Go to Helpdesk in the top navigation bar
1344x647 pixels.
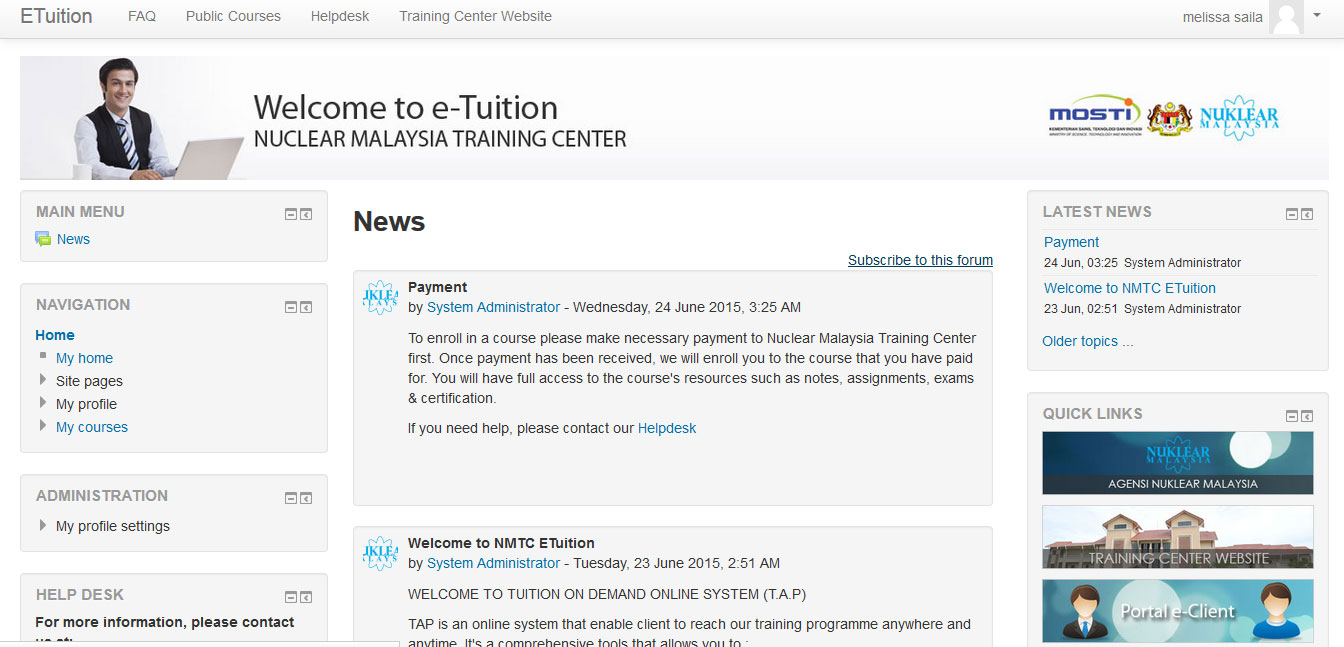(x=340, y=16)
